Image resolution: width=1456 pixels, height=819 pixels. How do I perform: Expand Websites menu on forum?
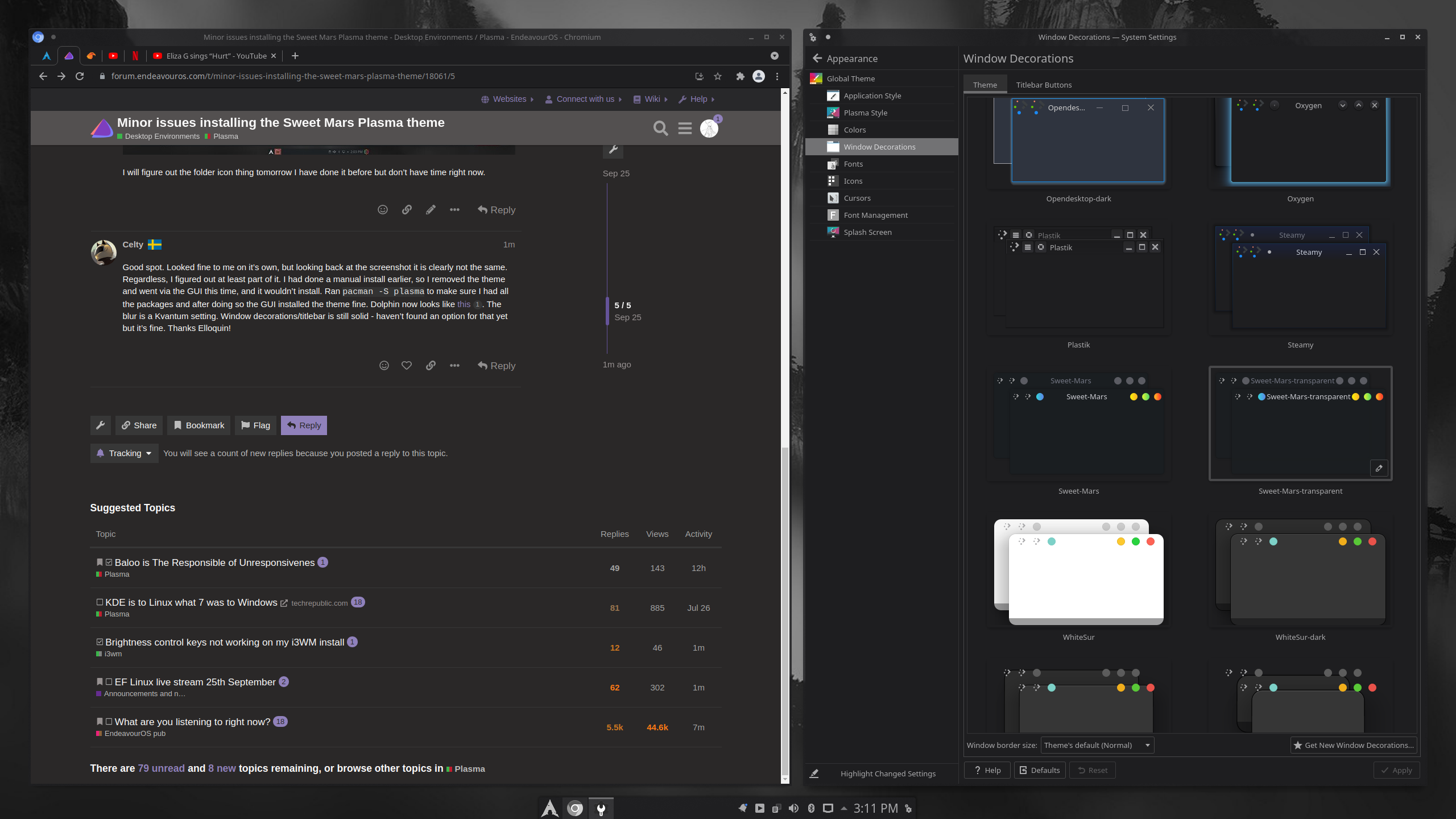point(507,99)
